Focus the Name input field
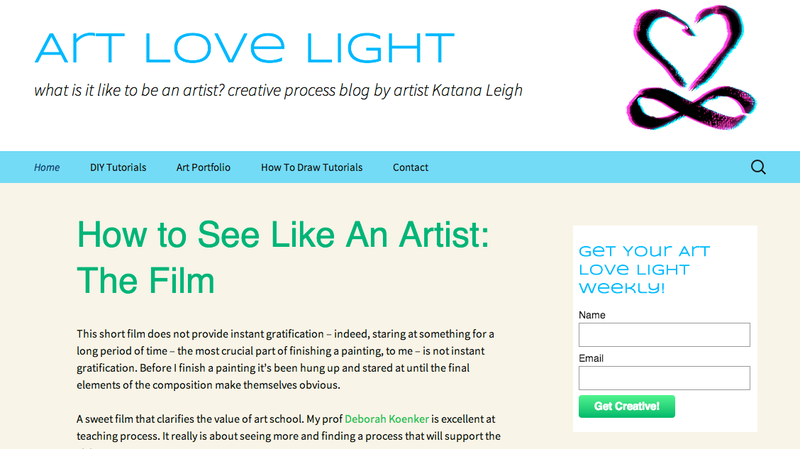This screenshot has width=800, height=449. 664,335
